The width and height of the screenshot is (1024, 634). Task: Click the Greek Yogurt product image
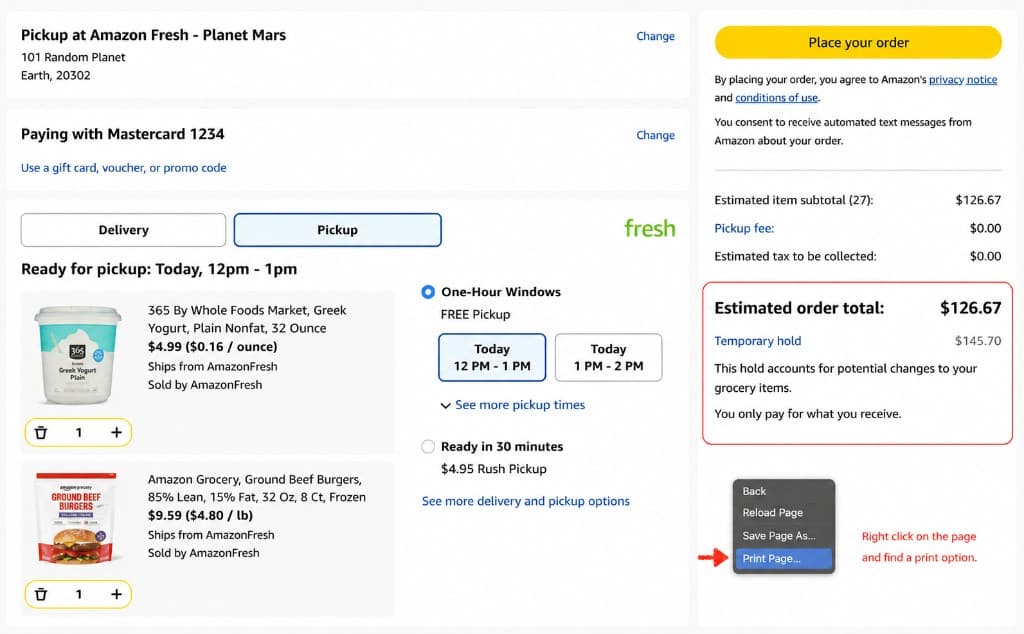[x=78, y=355]
